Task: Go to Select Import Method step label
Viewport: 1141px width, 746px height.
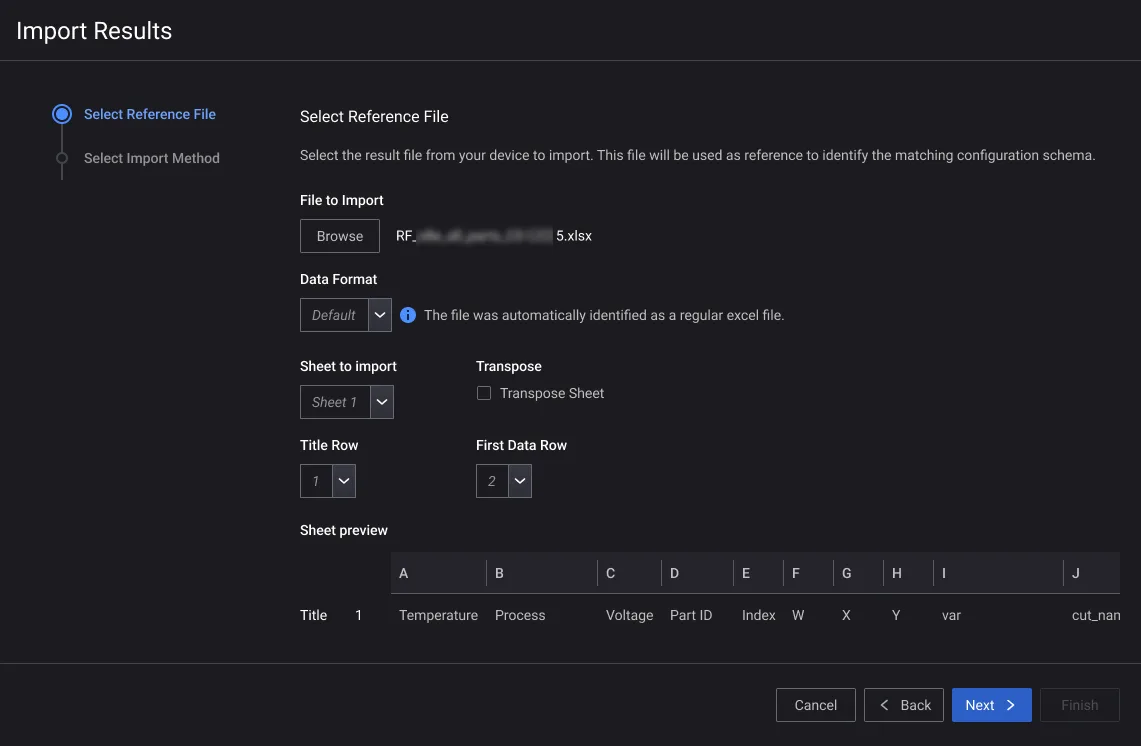Action: tap(151, 158)
